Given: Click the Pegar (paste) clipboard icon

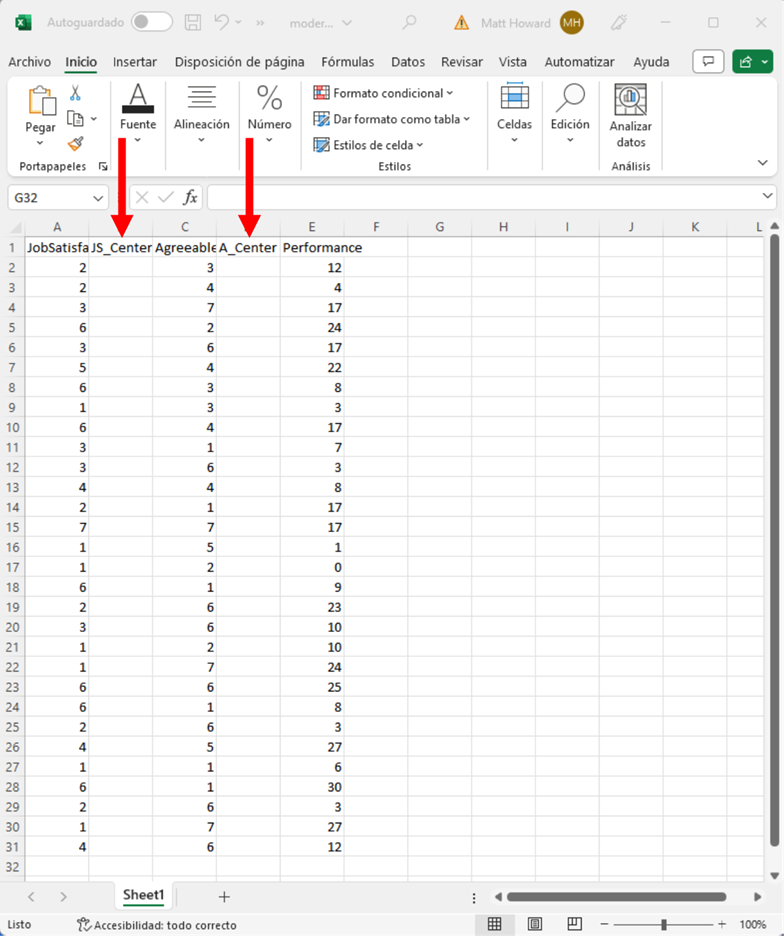Looking at the screenshot, I should [41, 102].
